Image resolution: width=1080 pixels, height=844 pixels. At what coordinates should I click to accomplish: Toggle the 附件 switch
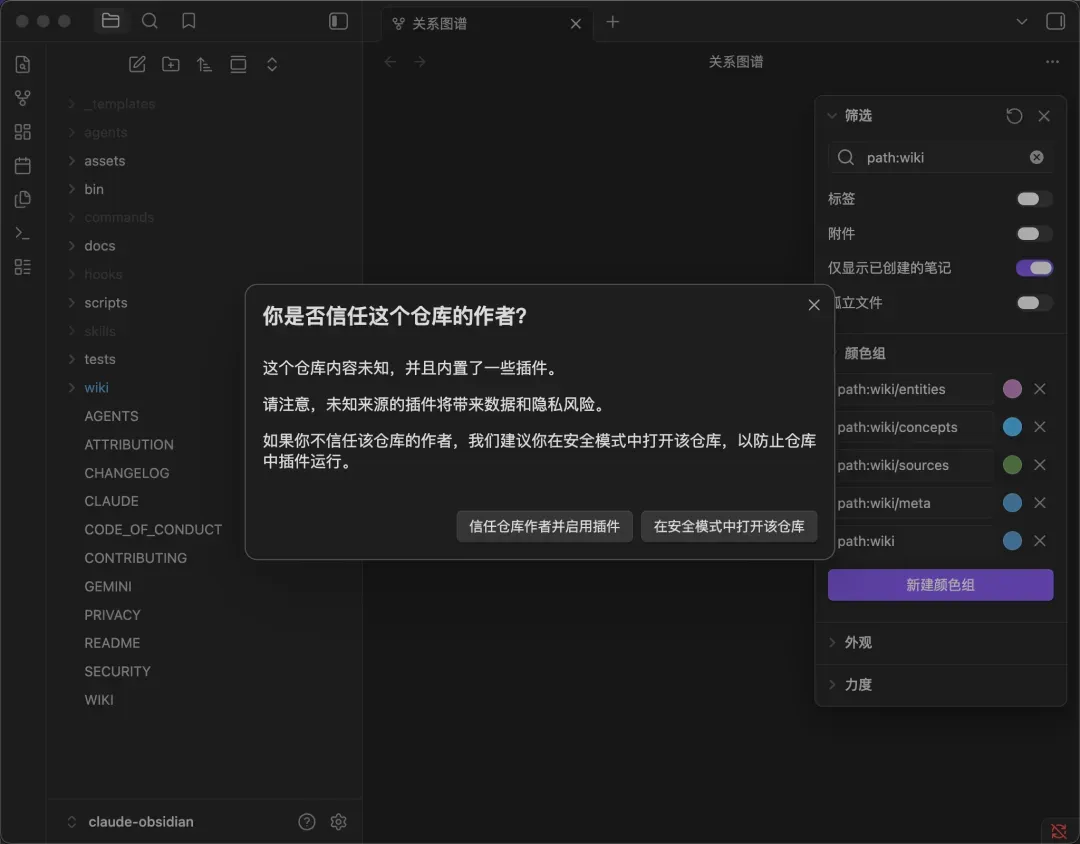(x=1035, y=234)
